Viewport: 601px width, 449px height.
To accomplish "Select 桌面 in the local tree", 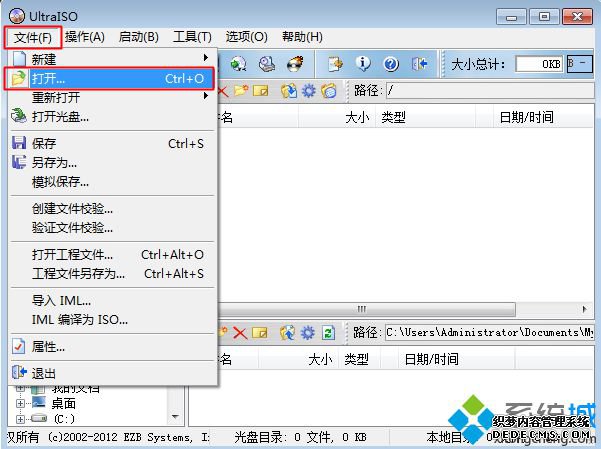I will (64, 403).
